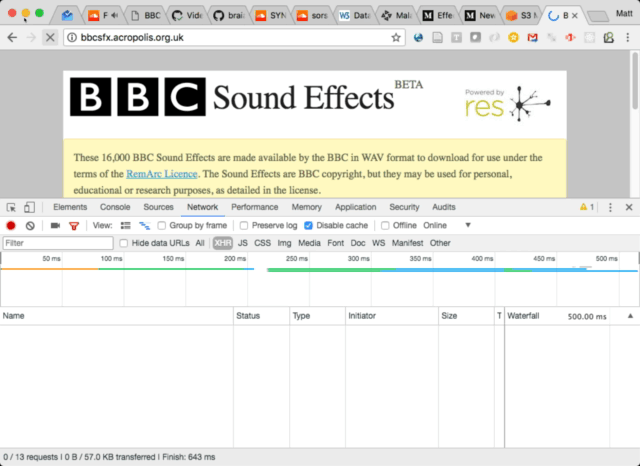Open the Security tab
The height and width of the screenshot is (466, 640).
(x=404, y=207)
